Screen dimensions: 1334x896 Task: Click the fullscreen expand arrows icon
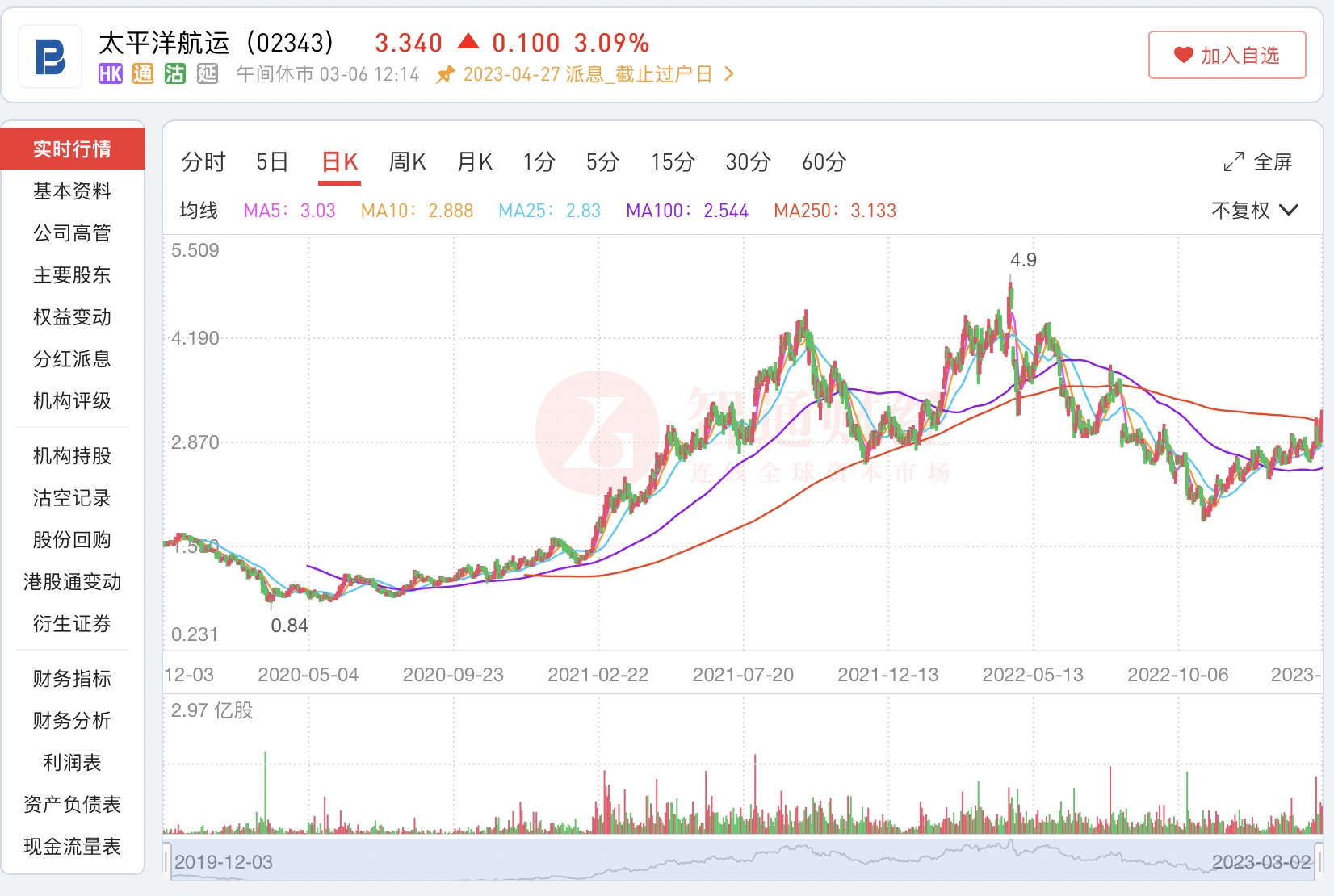pos(1233,162)
